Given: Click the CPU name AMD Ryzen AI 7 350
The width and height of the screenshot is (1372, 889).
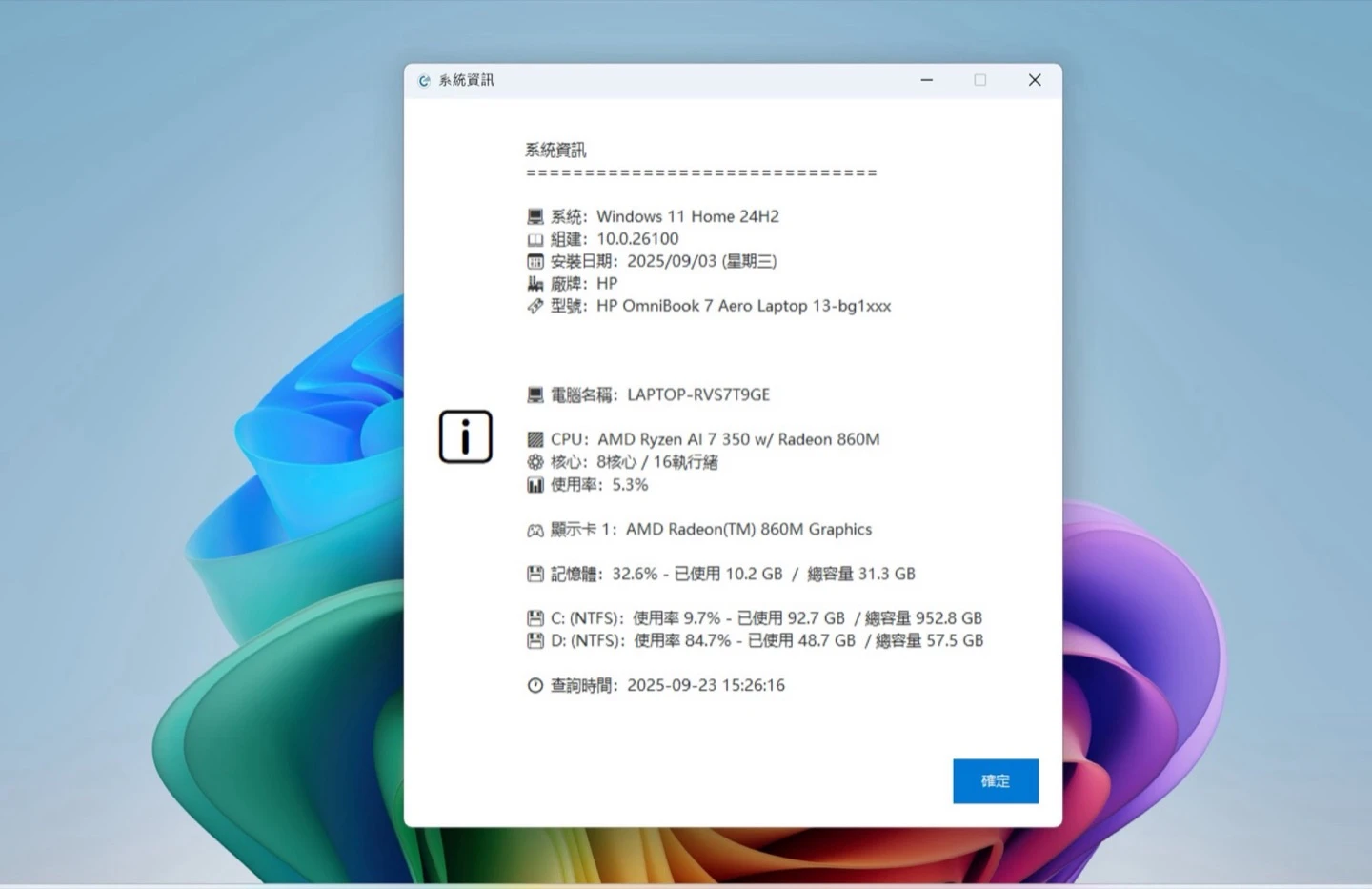Looking at the screenshot, I should point(674,439).
